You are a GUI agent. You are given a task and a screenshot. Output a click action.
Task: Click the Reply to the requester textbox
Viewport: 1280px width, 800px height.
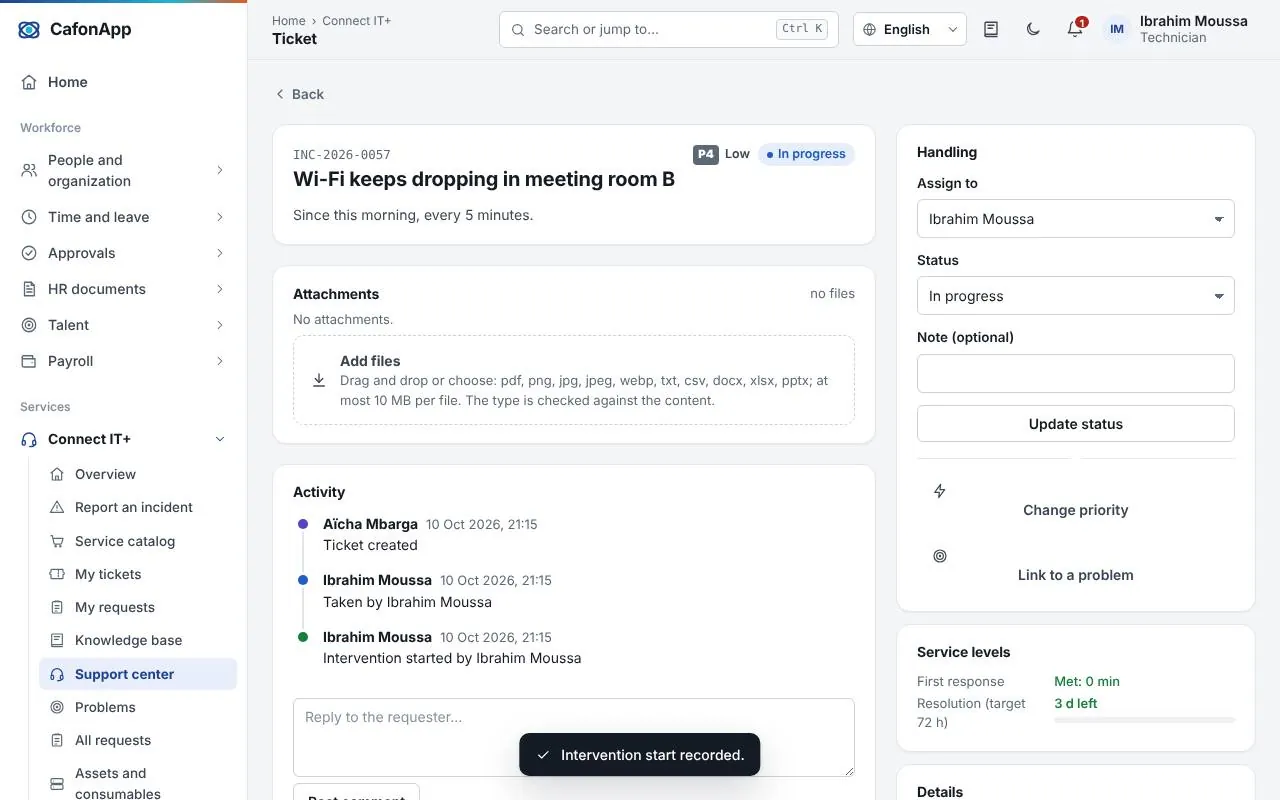[x=574, y=737]
